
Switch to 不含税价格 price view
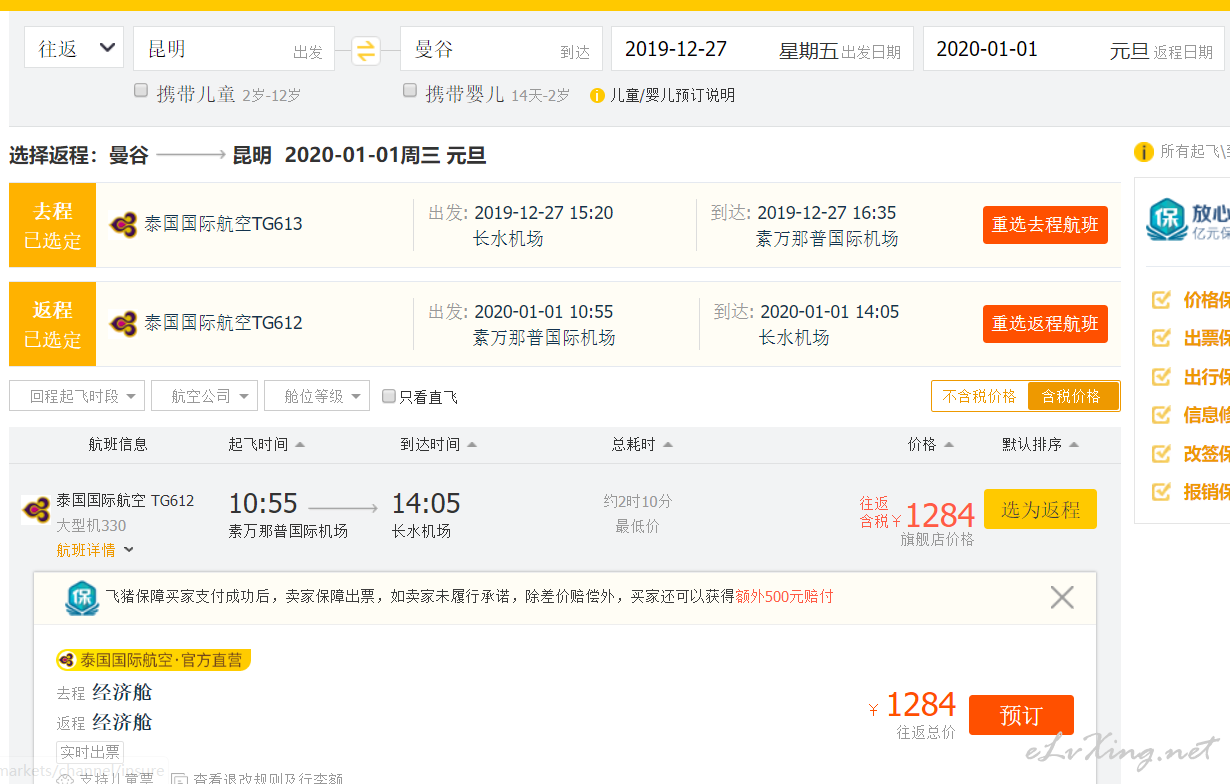point(979,397)
